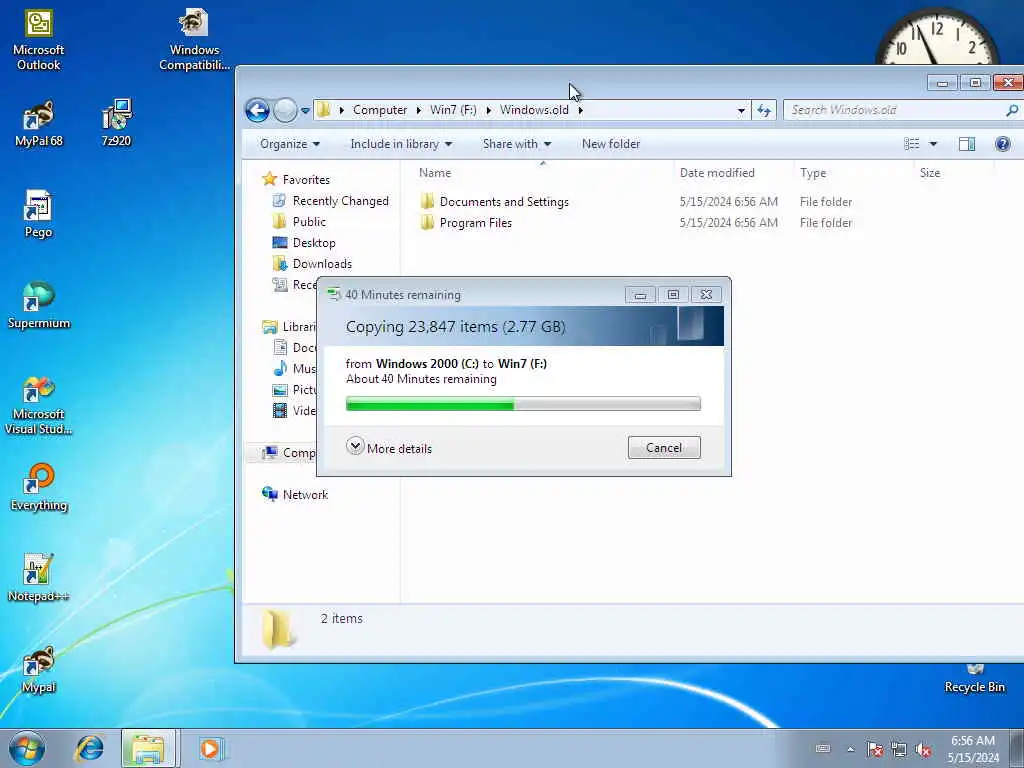Click Windows.old breadcrumb segment
This screenshot has width=1024, height=768.
tap(534, 110)
